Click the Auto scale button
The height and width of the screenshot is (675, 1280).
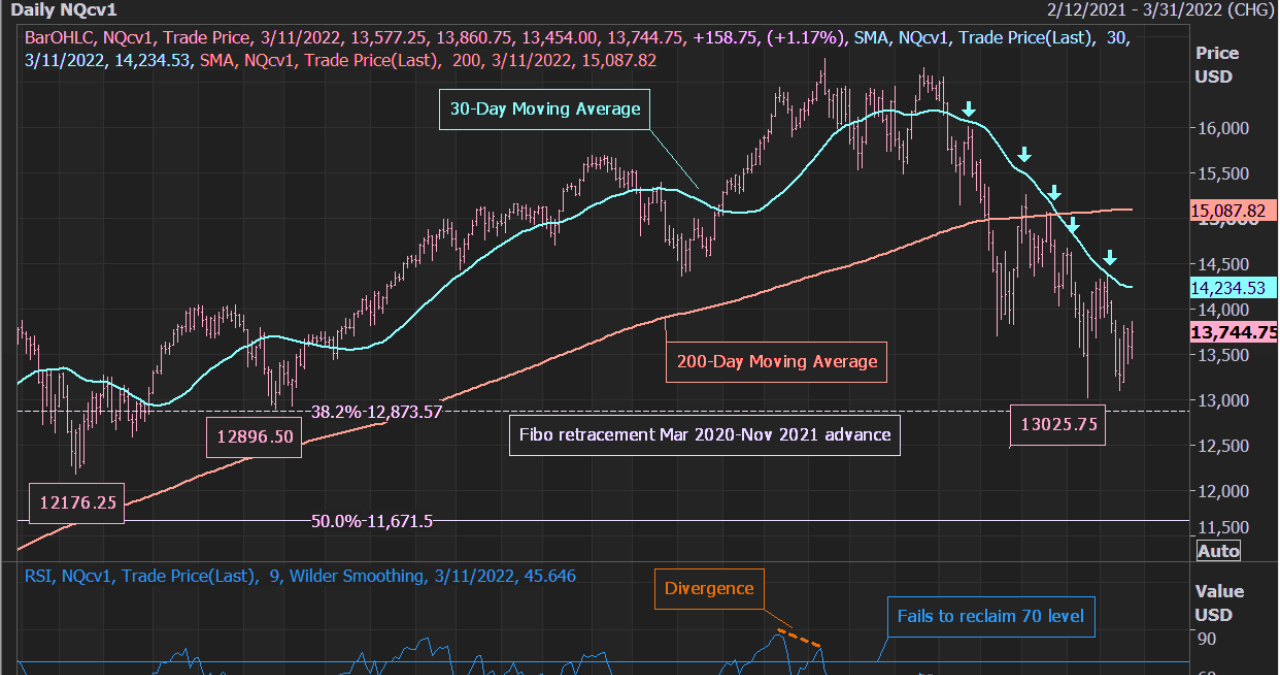pyautogui.click(x=1218, y=551)
